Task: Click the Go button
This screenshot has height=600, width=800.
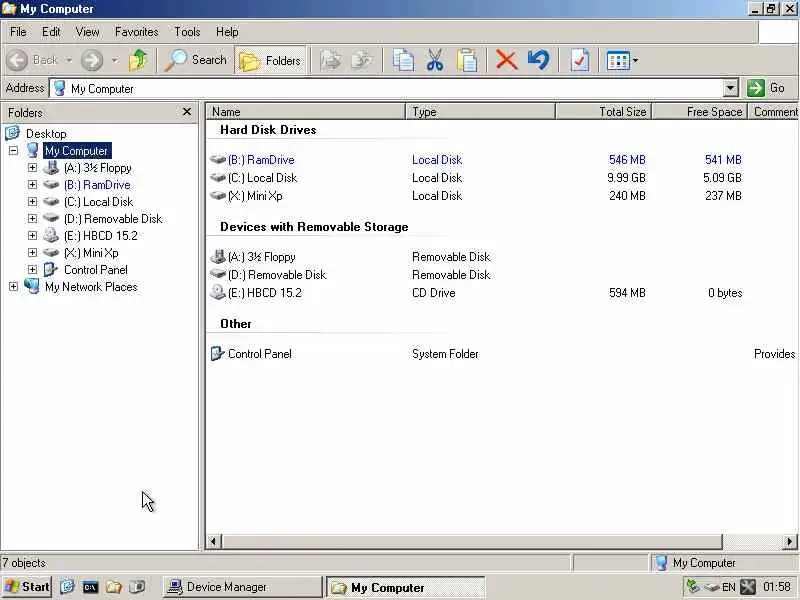Action: click(766, 88)
